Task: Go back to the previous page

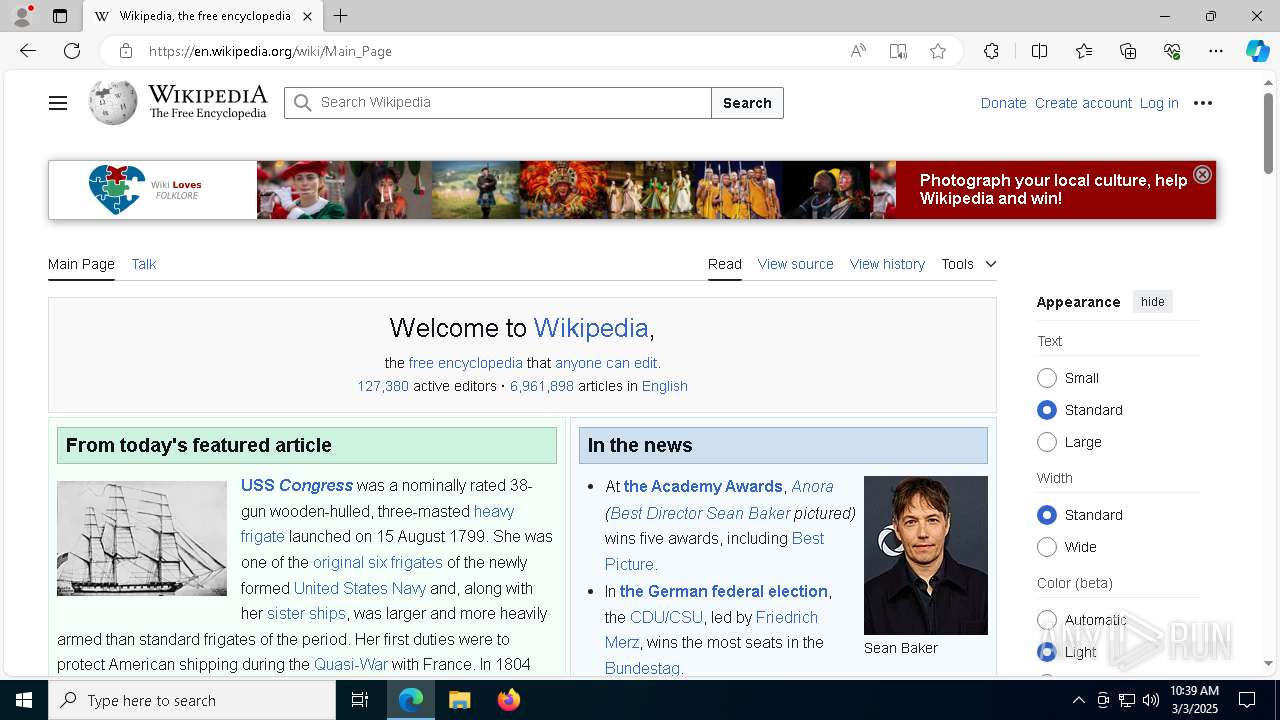Action: [x=28, y=51]
